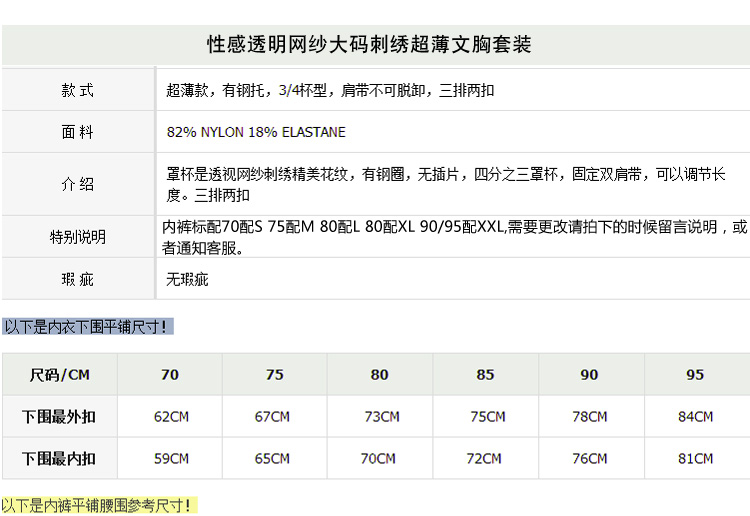
Task: Click the 82% NYLON 18% ELASTANE text
Action: click(x=256, y=132)
